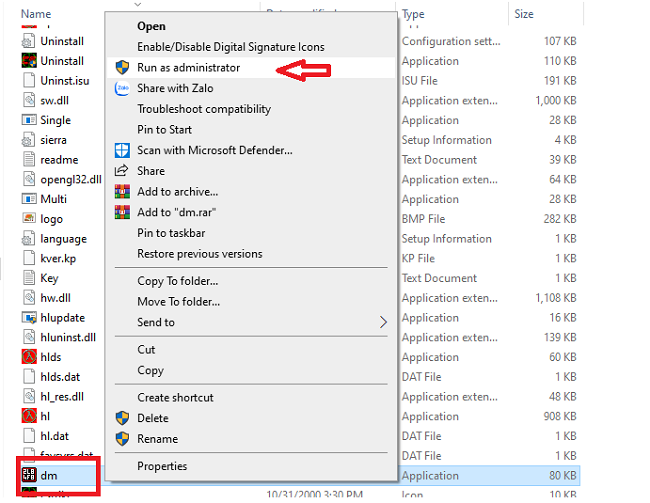Click the opengl32.dll file icon
This screenshot has height=503, width=650.
pyautogui.click(x=29, y=179)
